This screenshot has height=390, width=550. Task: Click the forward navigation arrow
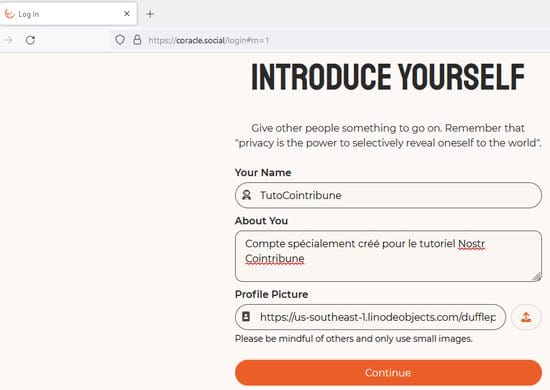[x=8, y=40]
